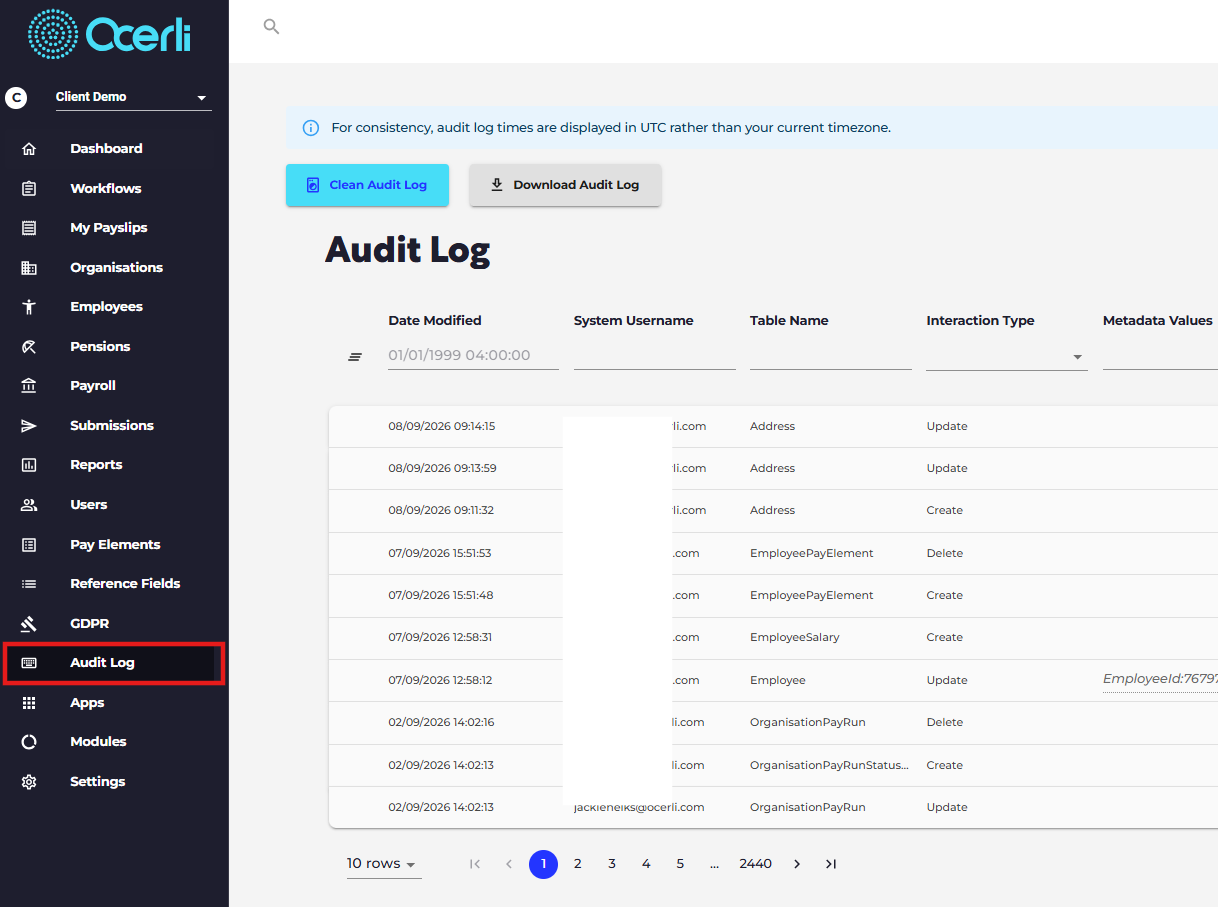1218x907 pixels.
Task: Click the Date Modified filter field
Action: point(473,356)
